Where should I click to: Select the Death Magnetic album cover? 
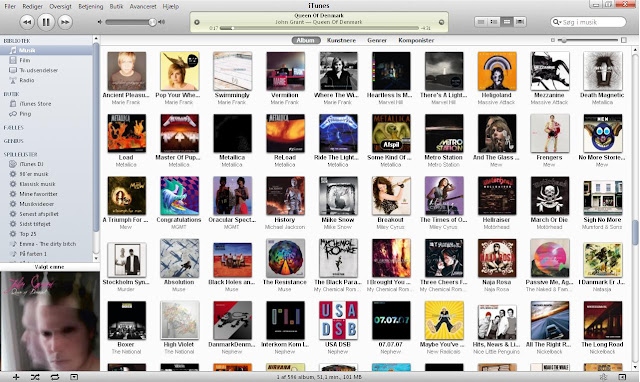602,71
